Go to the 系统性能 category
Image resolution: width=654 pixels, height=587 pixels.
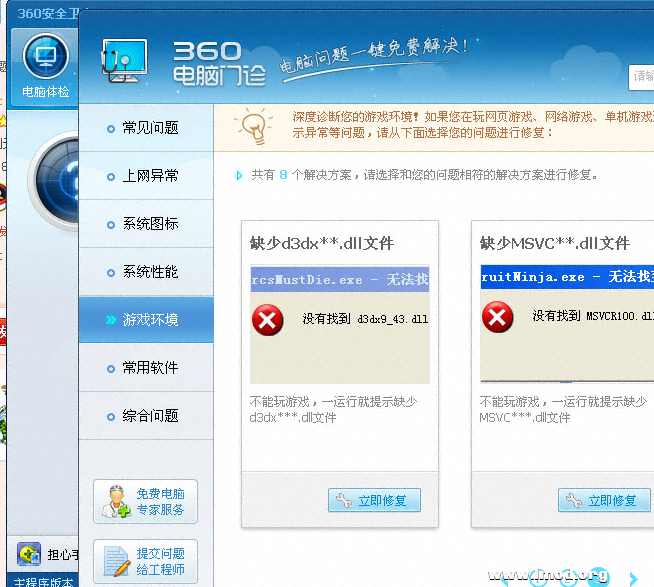click(x=146, y=272)
